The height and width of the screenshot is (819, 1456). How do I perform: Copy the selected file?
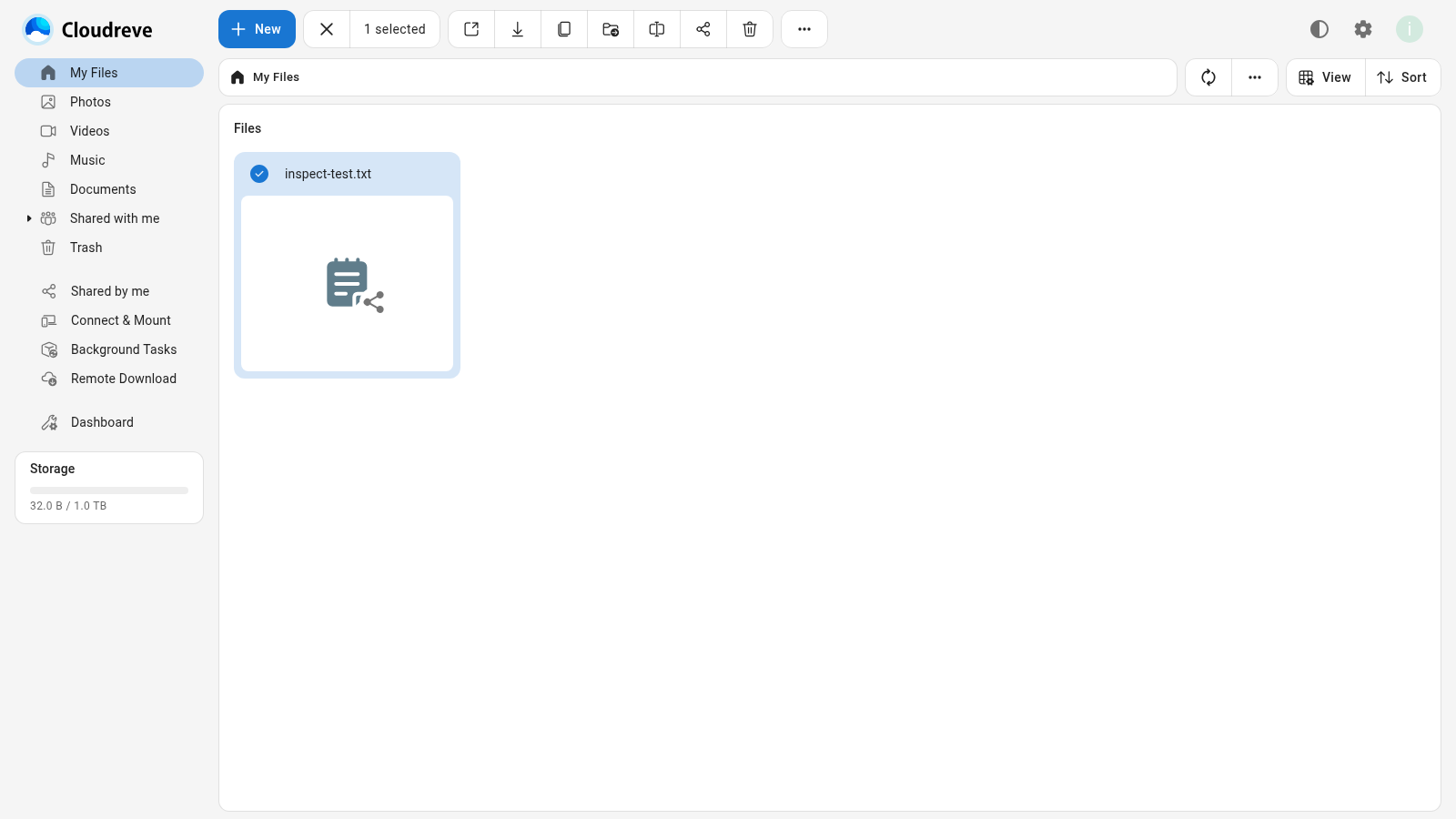point(564,29)
